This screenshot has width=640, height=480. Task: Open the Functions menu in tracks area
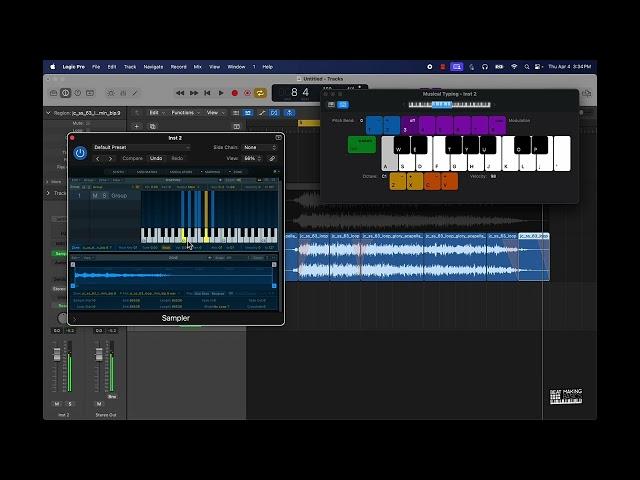(185, 113)
